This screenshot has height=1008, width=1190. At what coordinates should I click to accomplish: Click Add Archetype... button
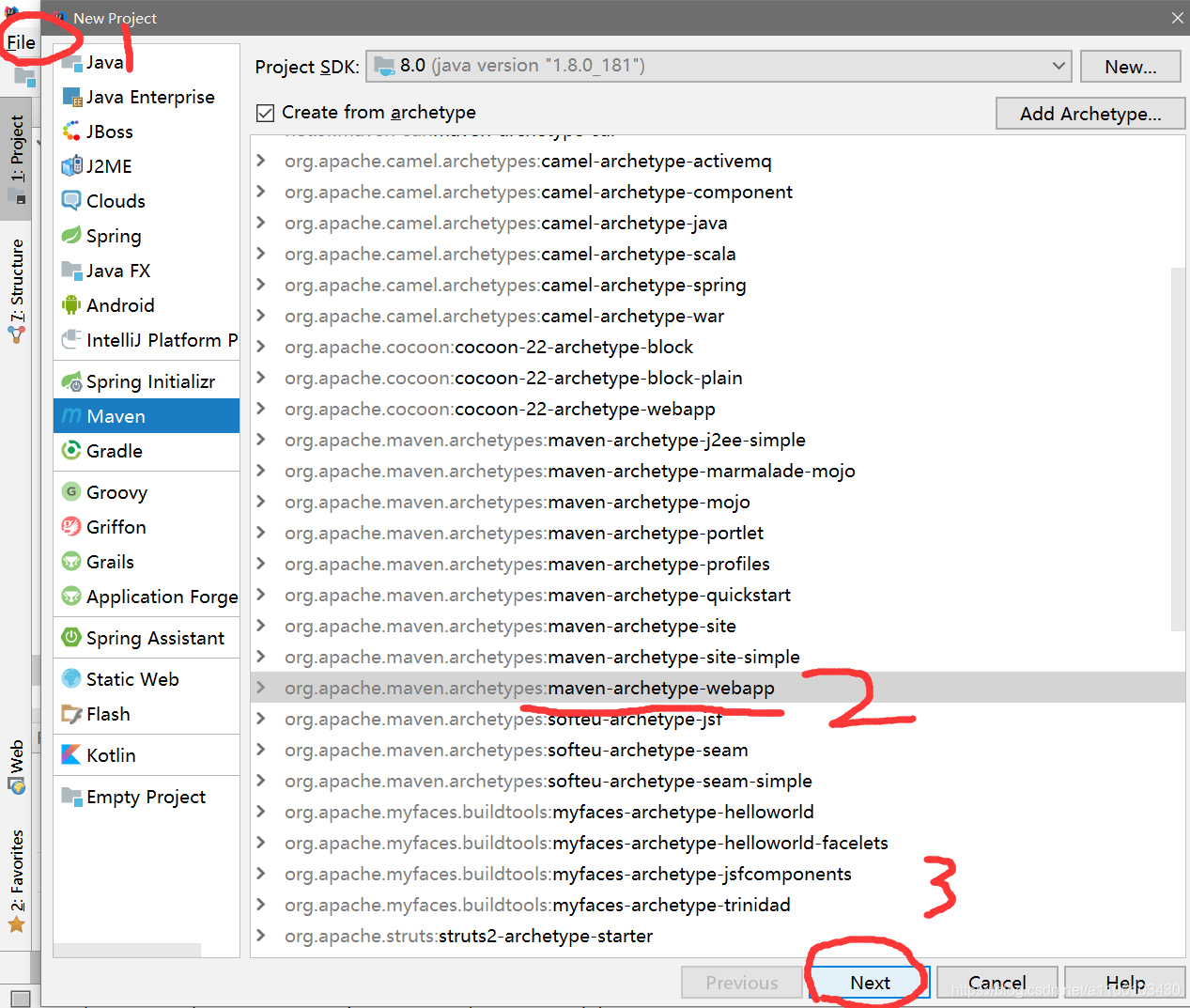tap(1090, 114)
